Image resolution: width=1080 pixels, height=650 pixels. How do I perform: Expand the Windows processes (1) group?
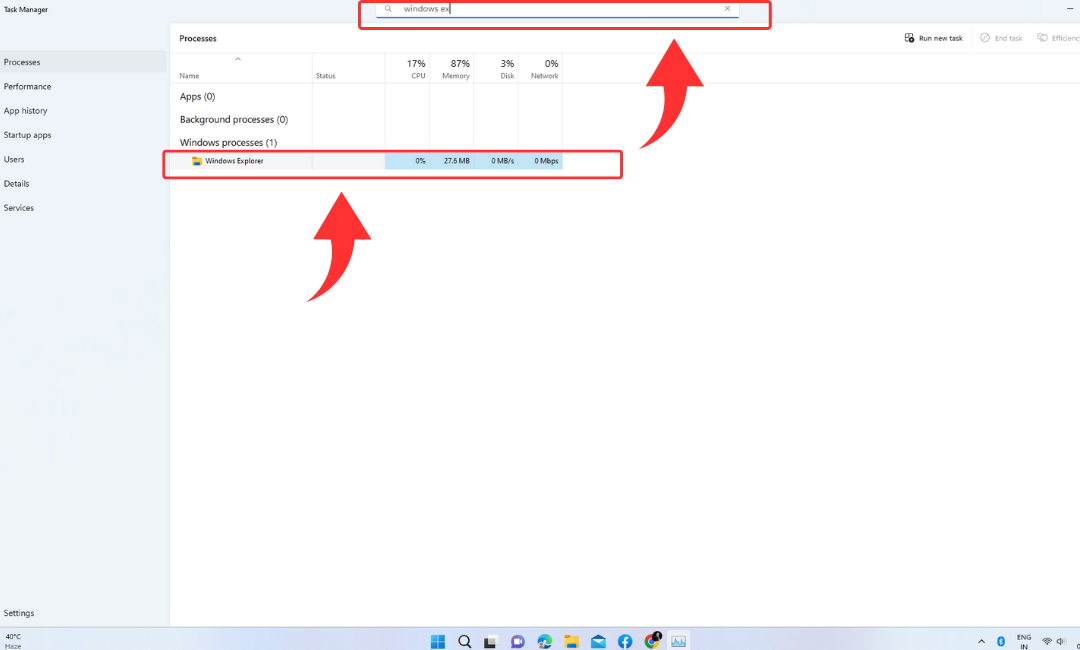[x=228, y=143]
